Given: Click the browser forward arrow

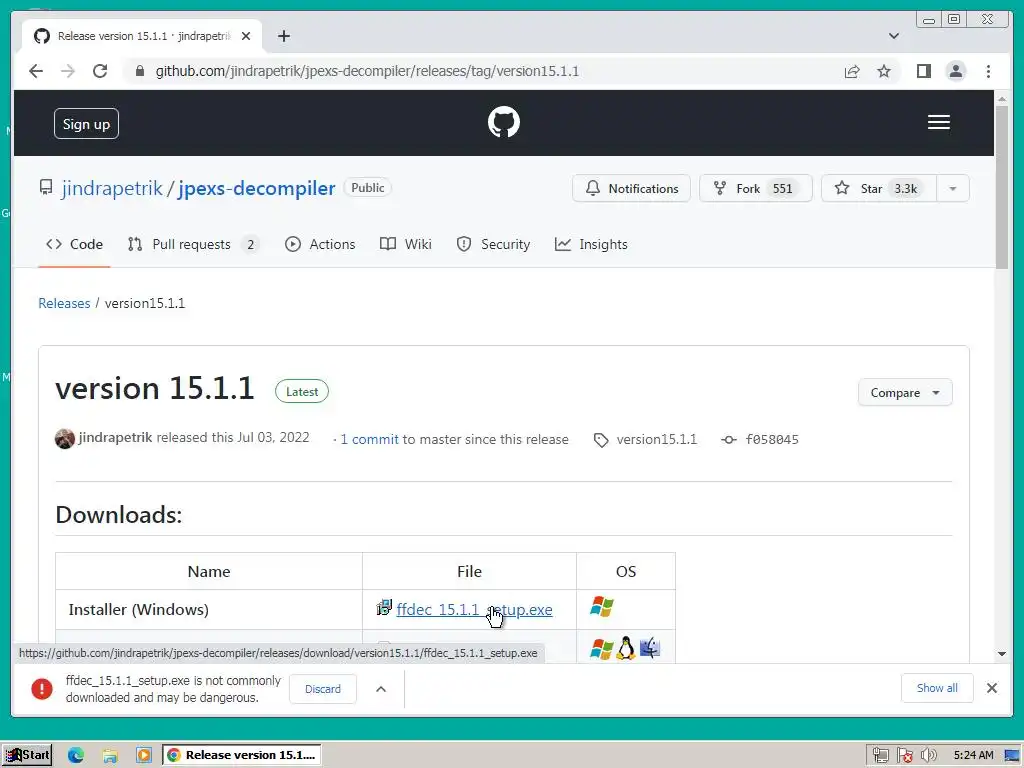Looking at the screenshot, I should click(x=68, y=71).
